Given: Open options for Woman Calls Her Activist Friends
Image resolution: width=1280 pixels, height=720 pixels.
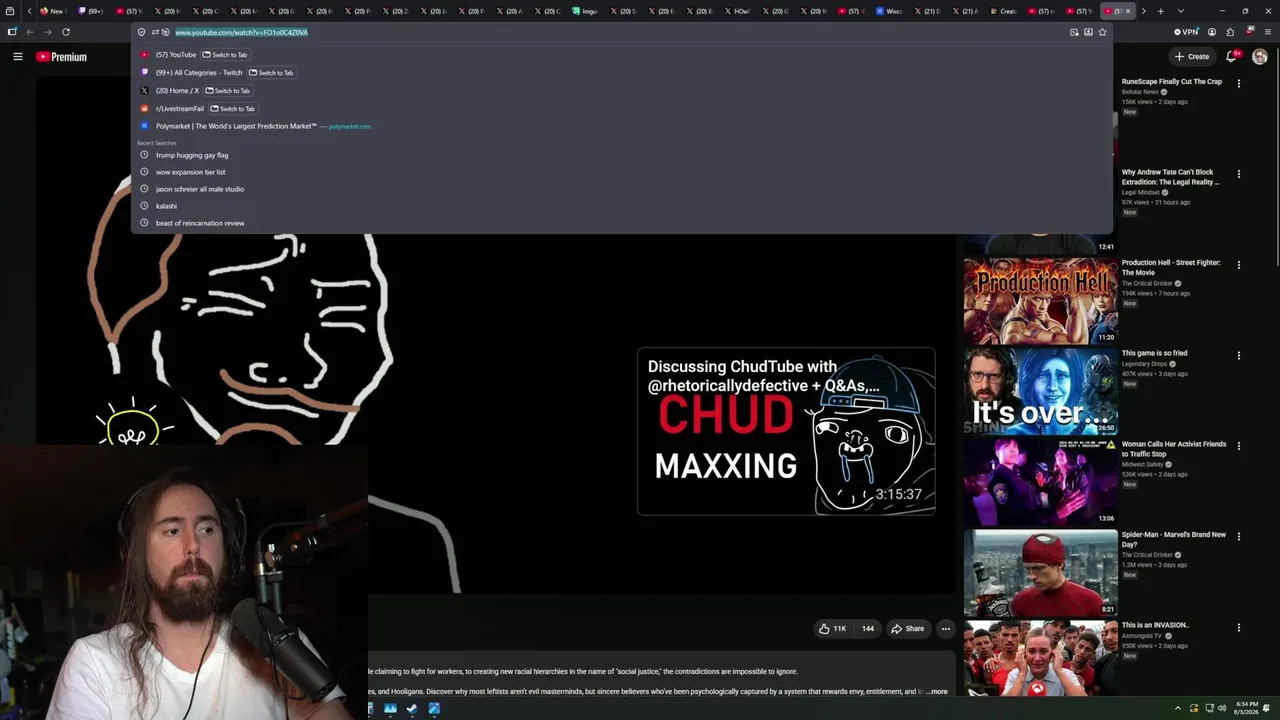Looking at the screenshot, I should point(1238,446).
